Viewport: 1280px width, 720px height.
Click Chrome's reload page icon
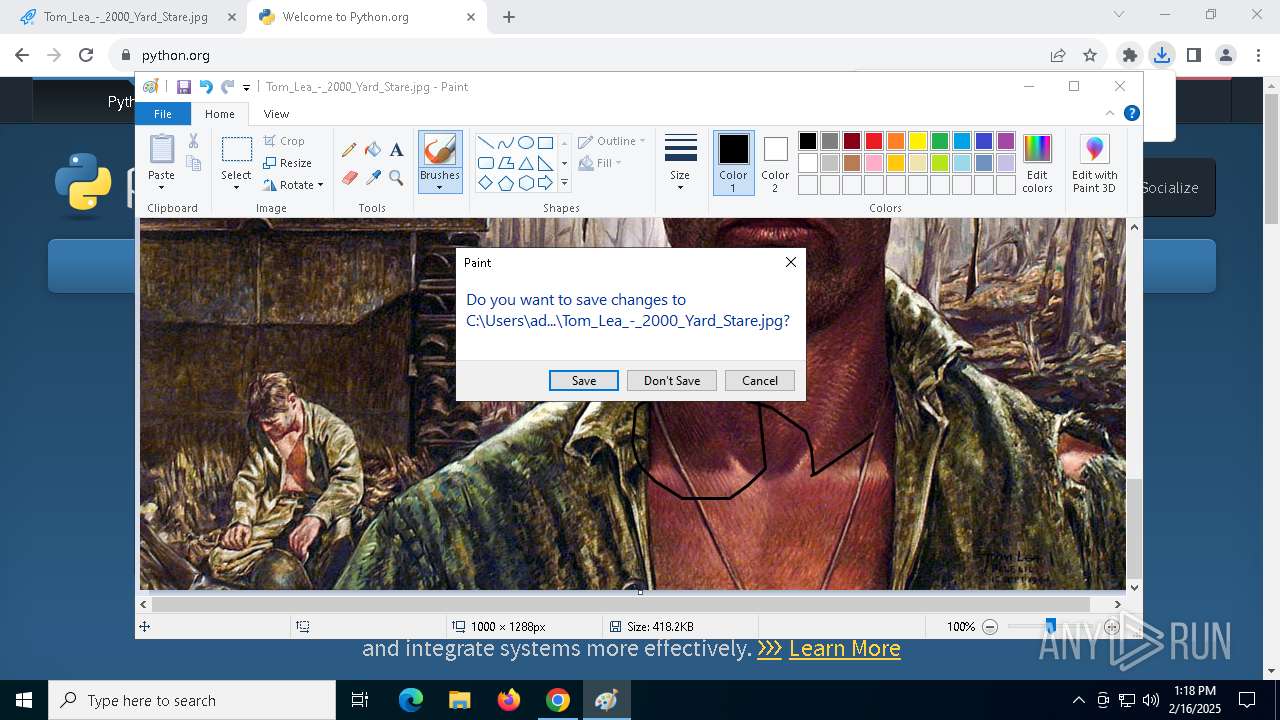(86, 55)
